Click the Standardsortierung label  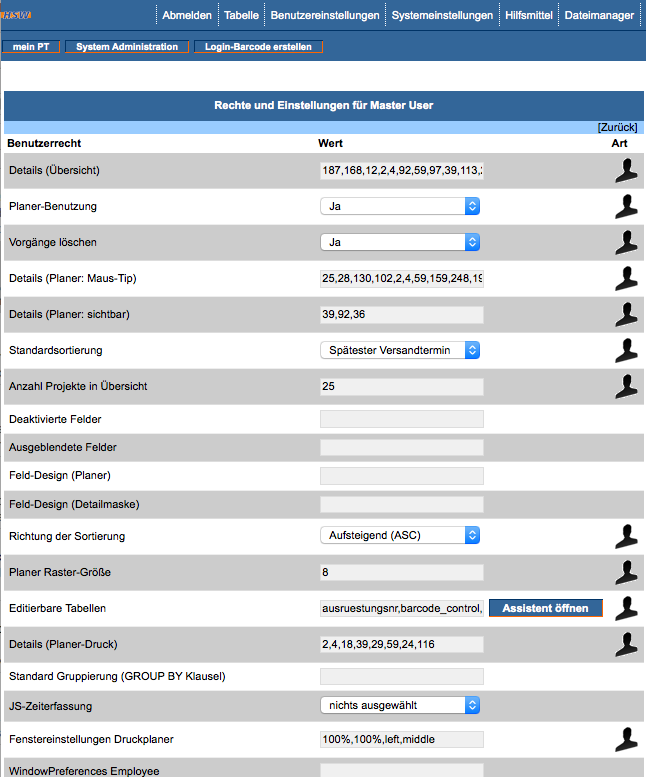pos(55,350)
